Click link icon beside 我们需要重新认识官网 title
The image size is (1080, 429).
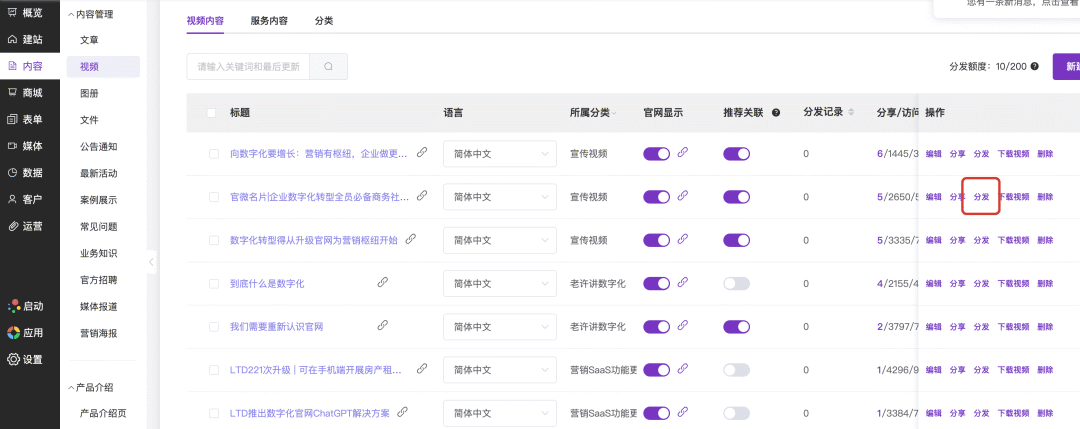(x=382, y=326)
